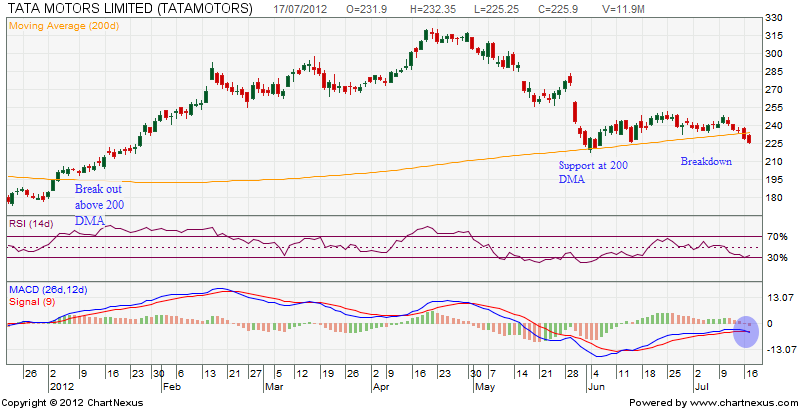800x409 pixels.
Task: Click the 195 price axis label
Action: pyautogui.click(x=774, y=180)
